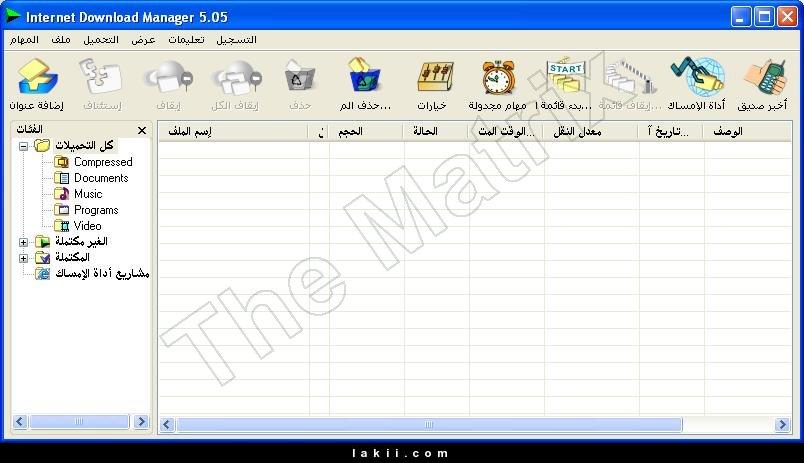This screenshot has width=804, height=463.
Task: Click the categories panel right scroll arrow
Action: point(141,421)
